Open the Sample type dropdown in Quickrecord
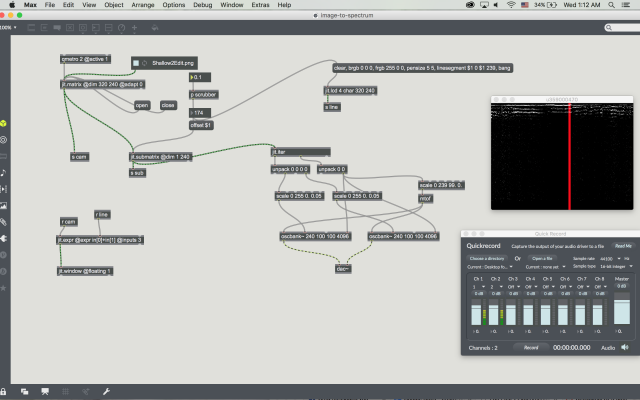The width and height of the screenshot is (640, 400). click(x=616, y=267)
